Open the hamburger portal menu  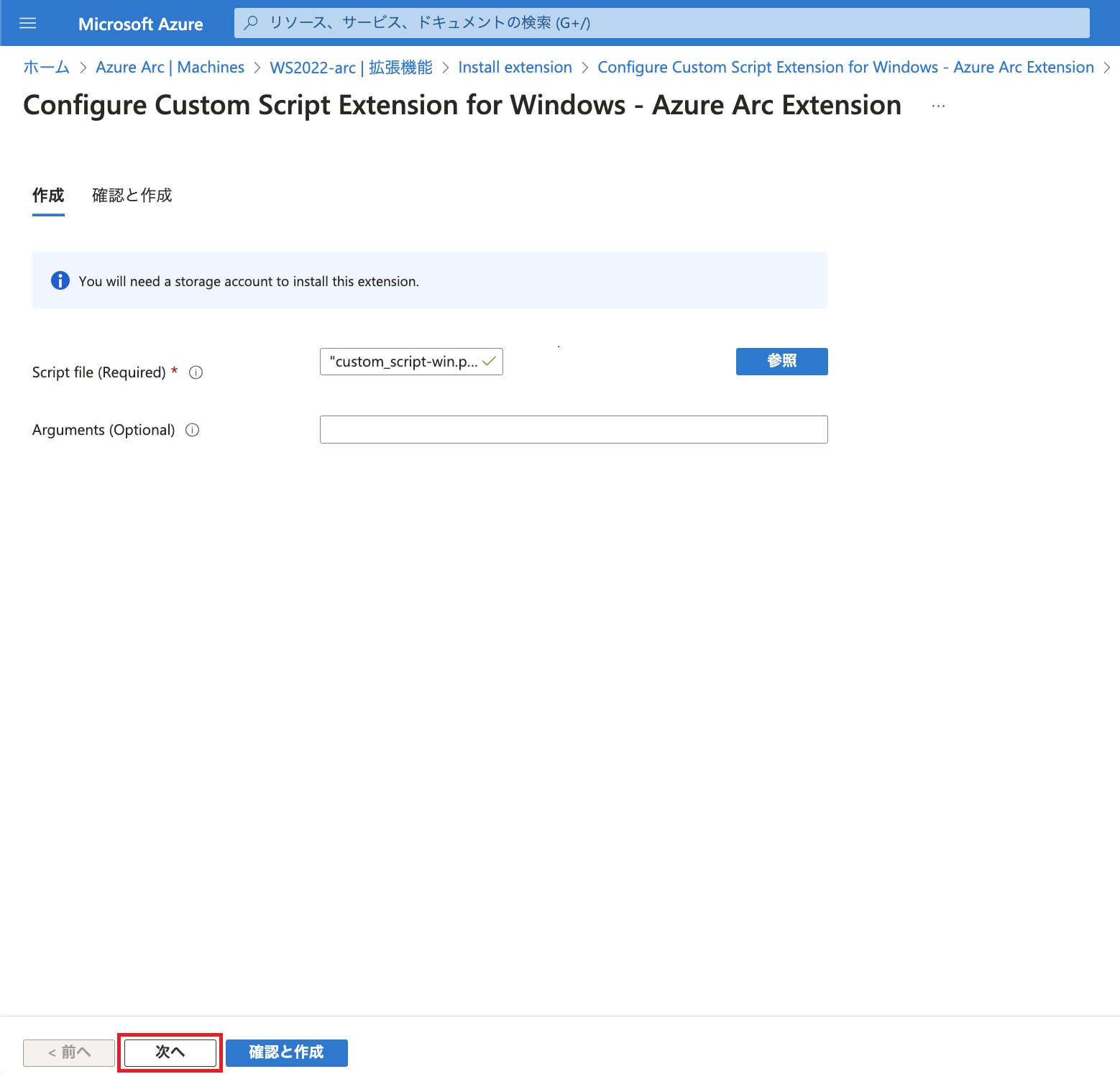27,23
